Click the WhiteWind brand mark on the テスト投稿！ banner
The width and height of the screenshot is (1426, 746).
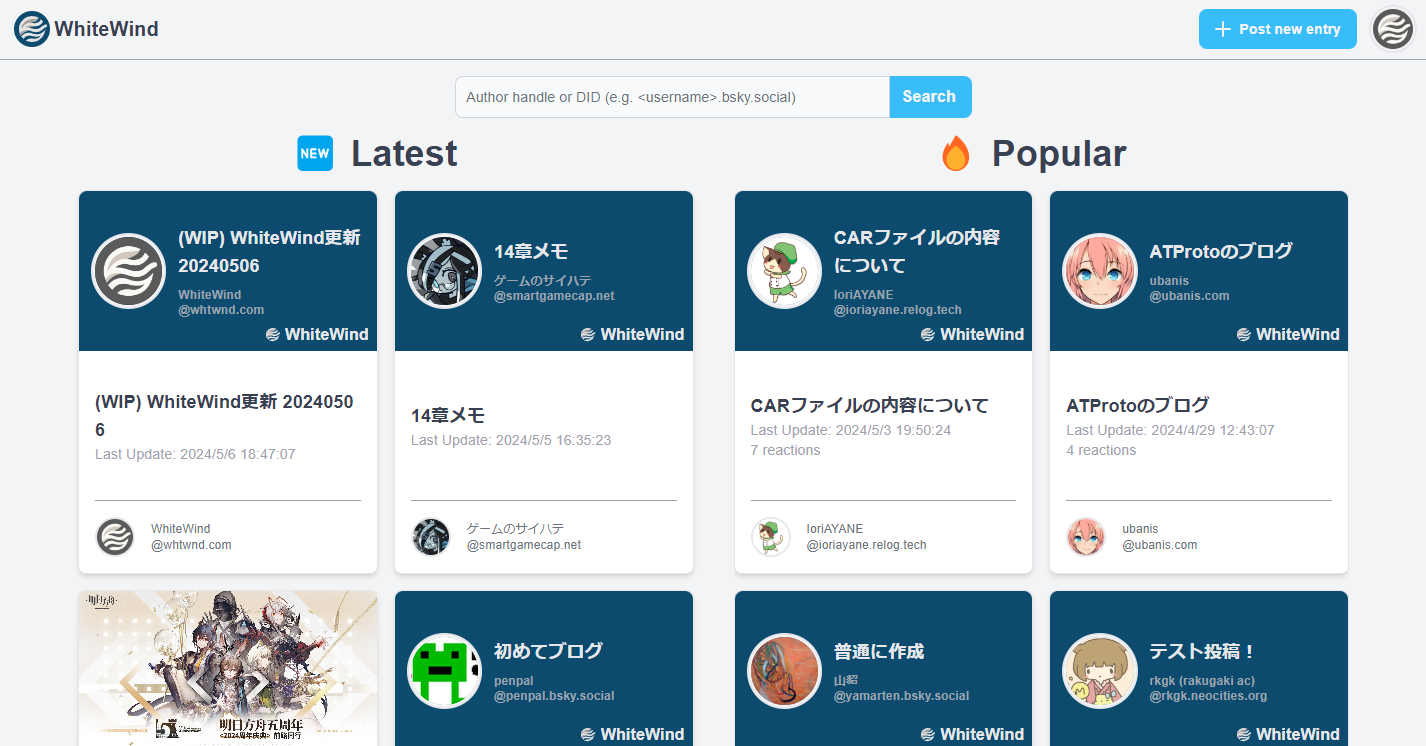1288,734
